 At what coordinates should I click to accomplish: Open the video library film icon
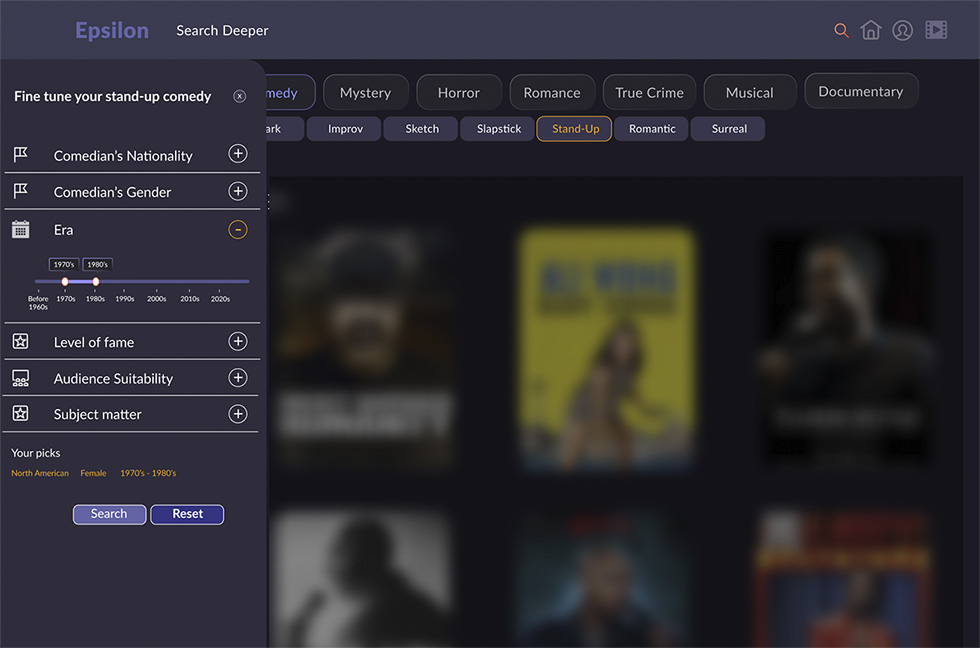(936, 30)
